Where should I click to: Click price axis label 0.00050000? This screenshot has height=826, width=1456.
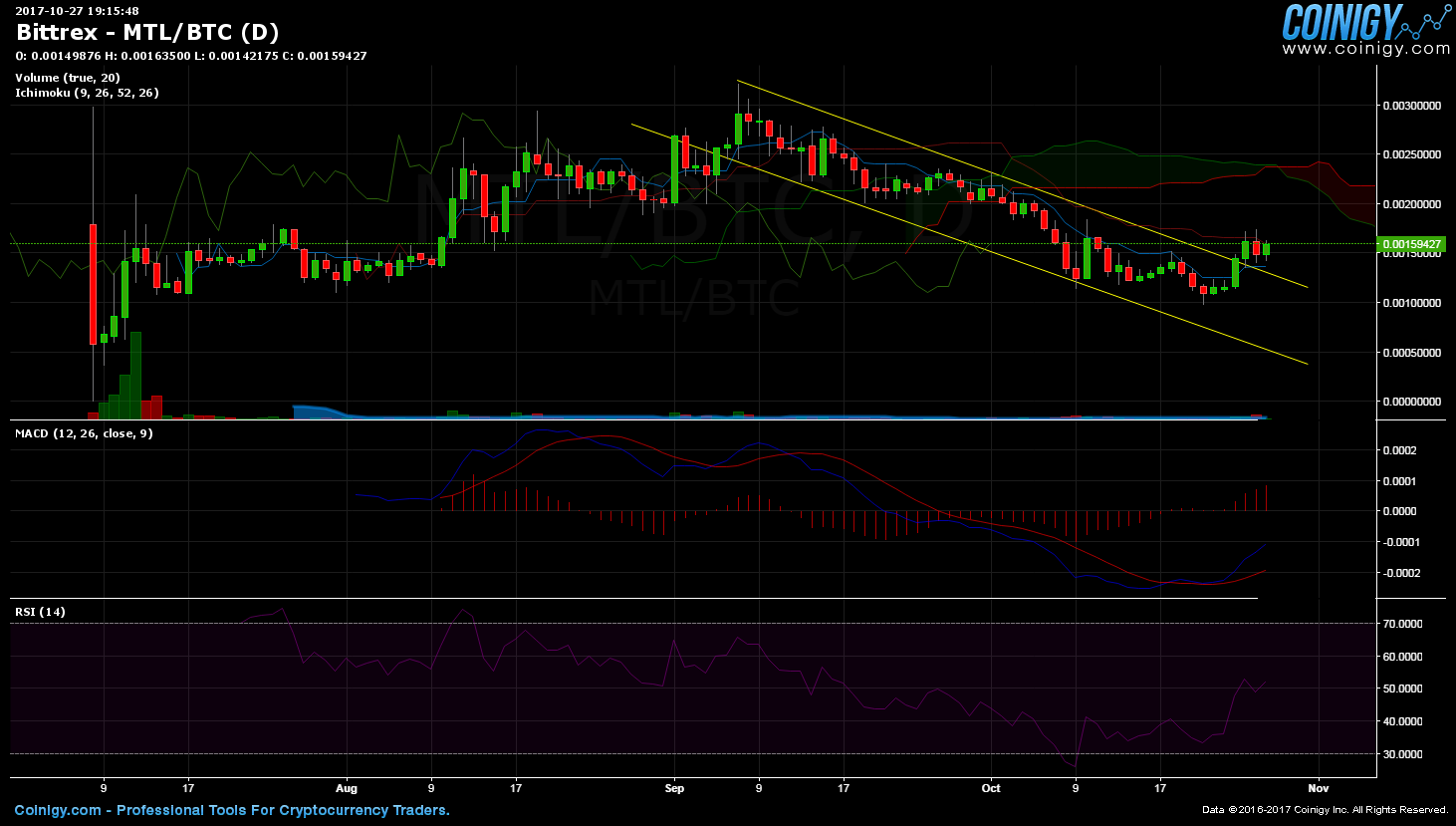1411,353
